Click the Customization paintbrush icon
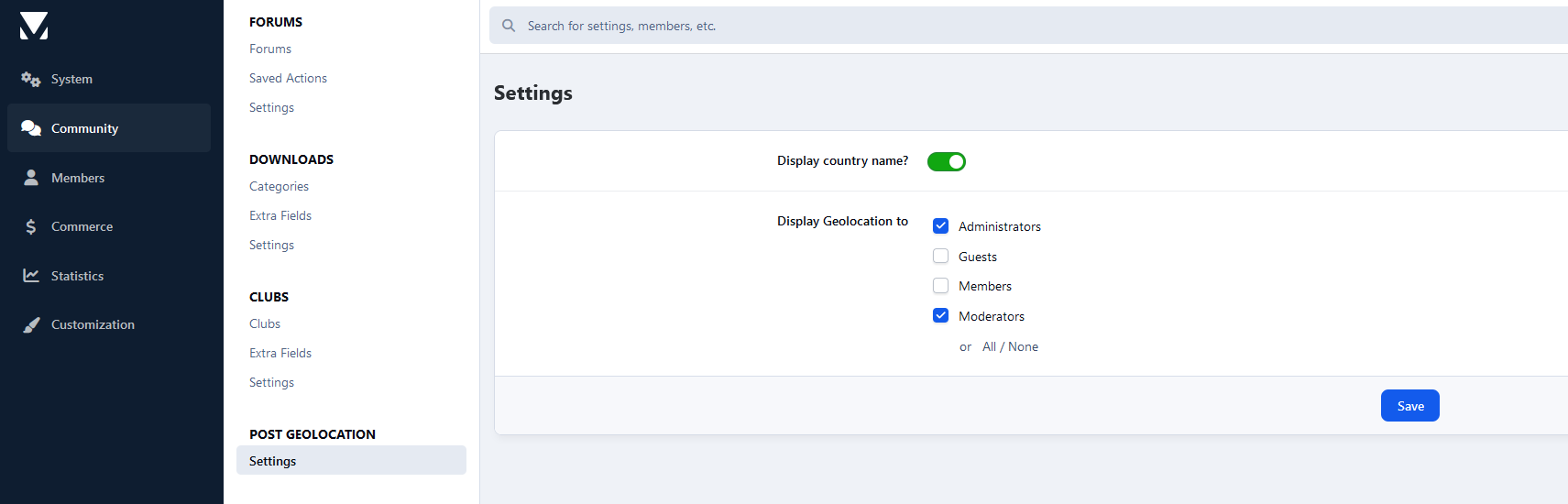This screenshot has height=504, width=1568. pos(31,324)
